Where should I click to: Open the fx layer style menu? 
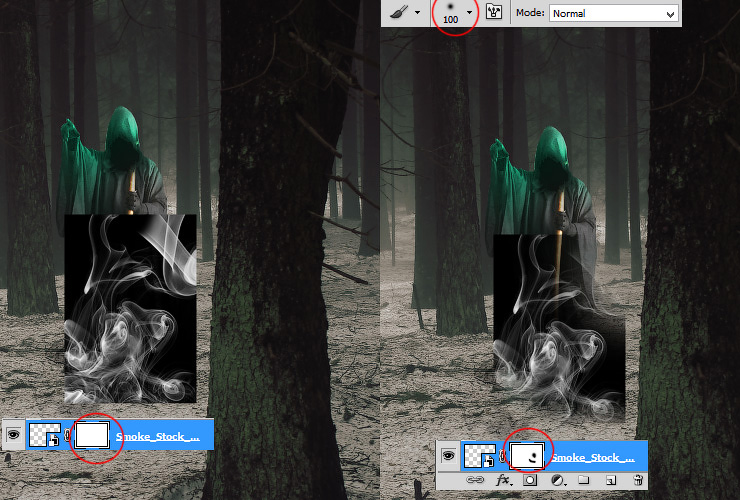(x=504, y=480)
